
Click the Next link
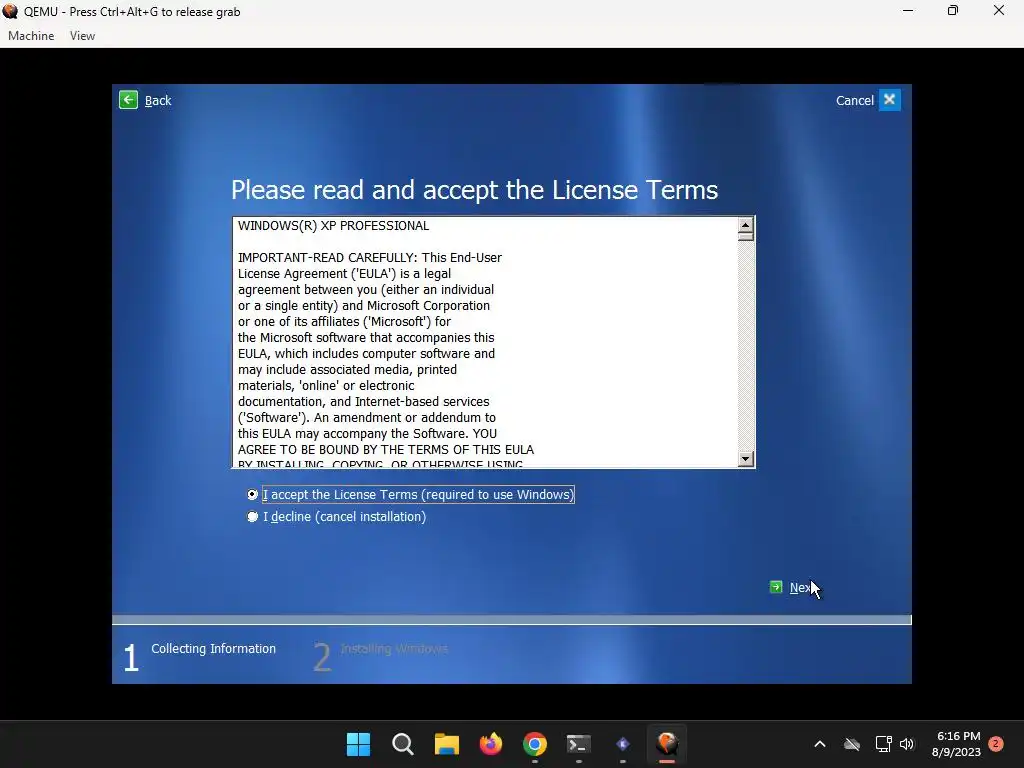pos(801,588)
